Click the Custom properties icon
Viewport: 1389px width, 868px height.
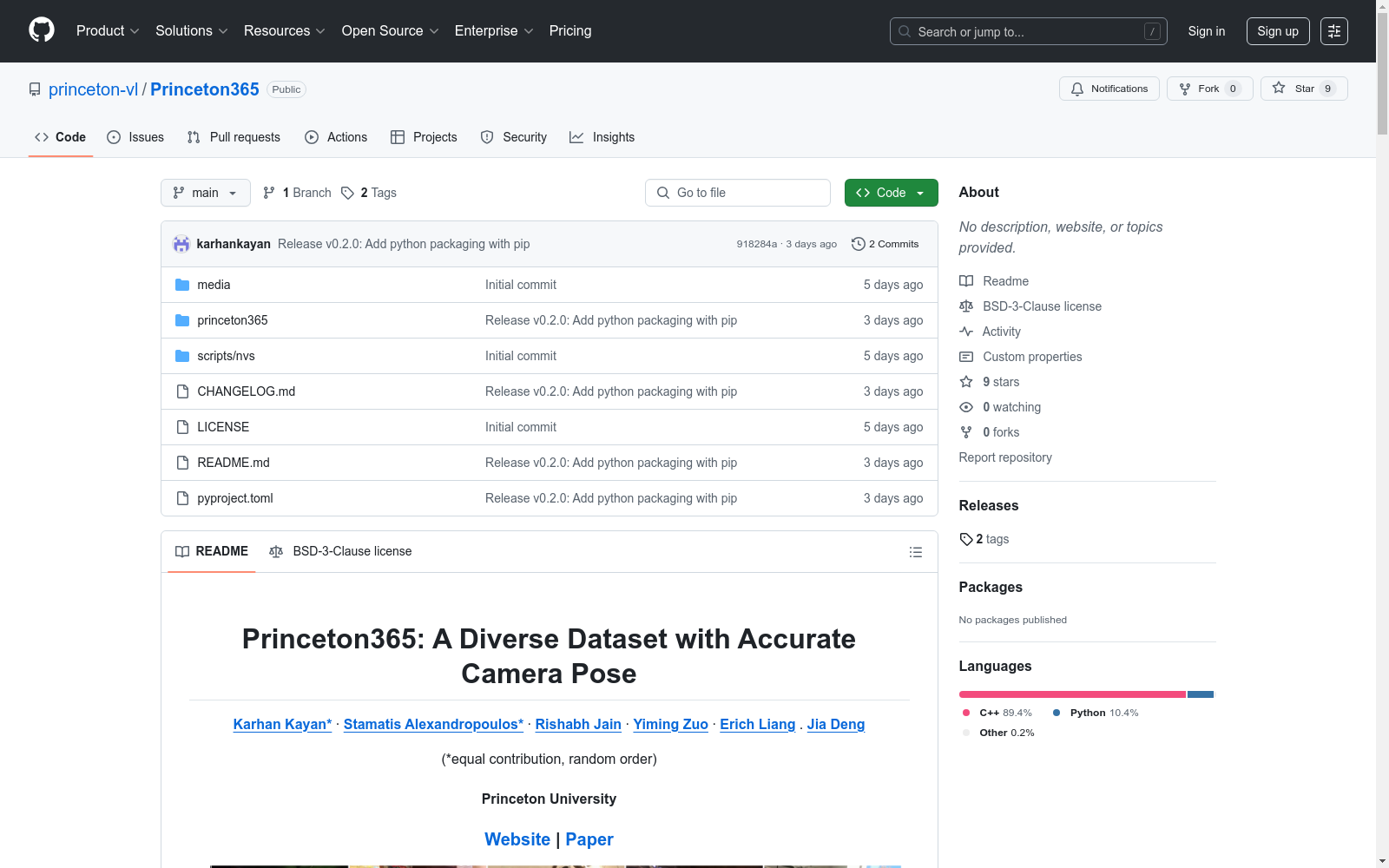[966, 357]
